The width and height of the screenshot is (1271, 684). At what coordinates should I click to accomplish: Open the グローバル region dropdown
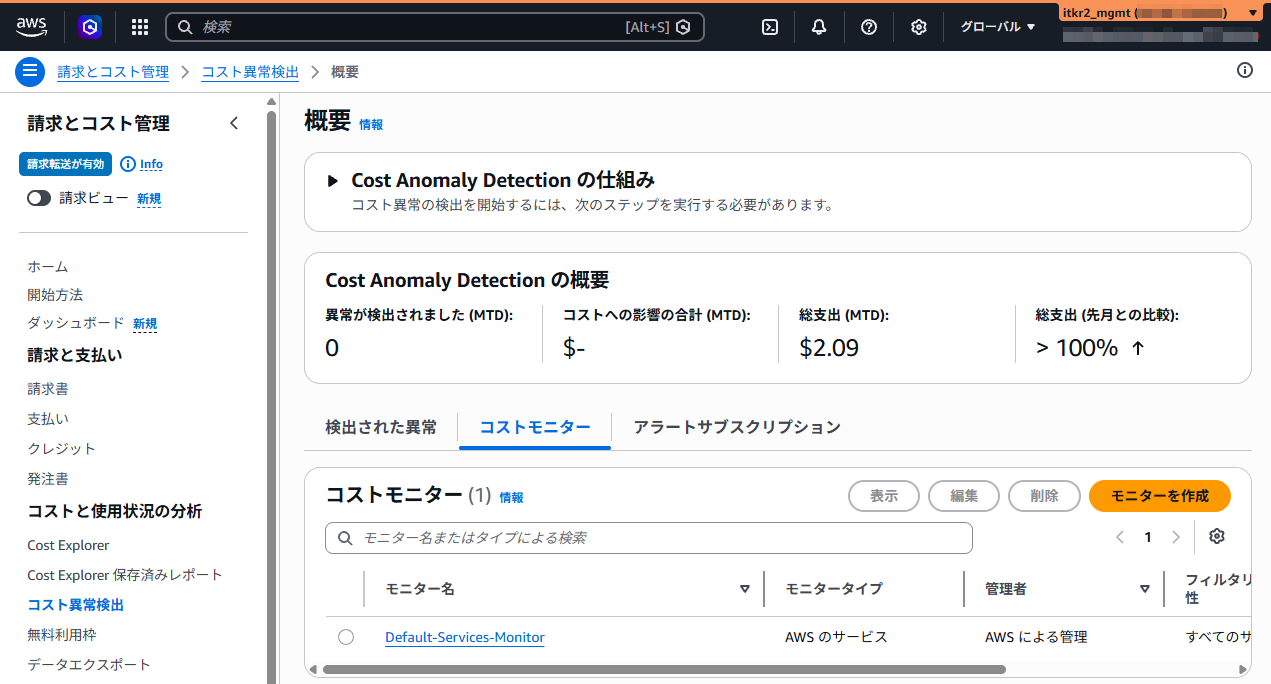[998, 27]
